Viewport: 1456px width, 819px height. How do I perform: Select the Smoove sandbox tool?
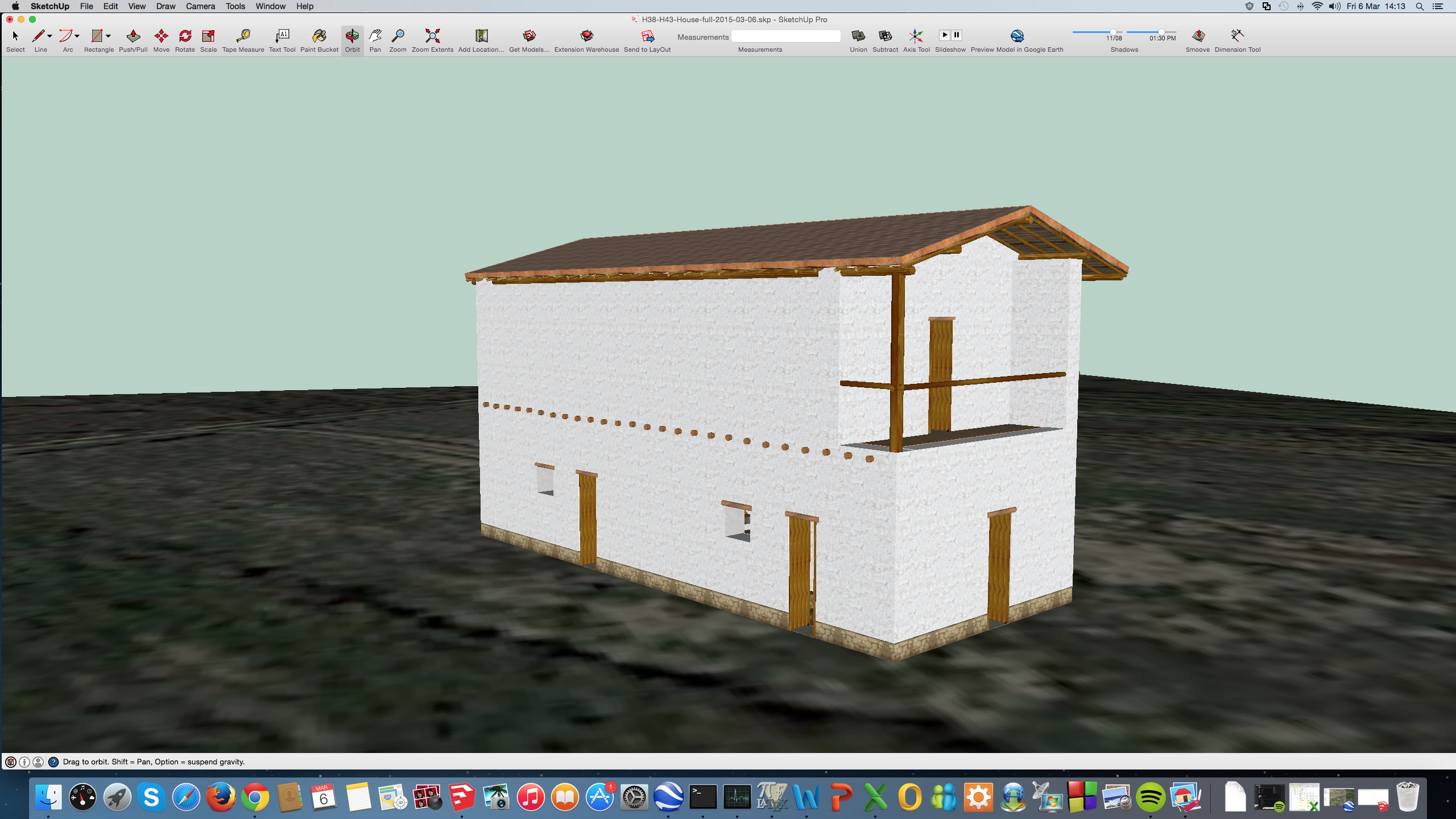[x=1197, y=36]
